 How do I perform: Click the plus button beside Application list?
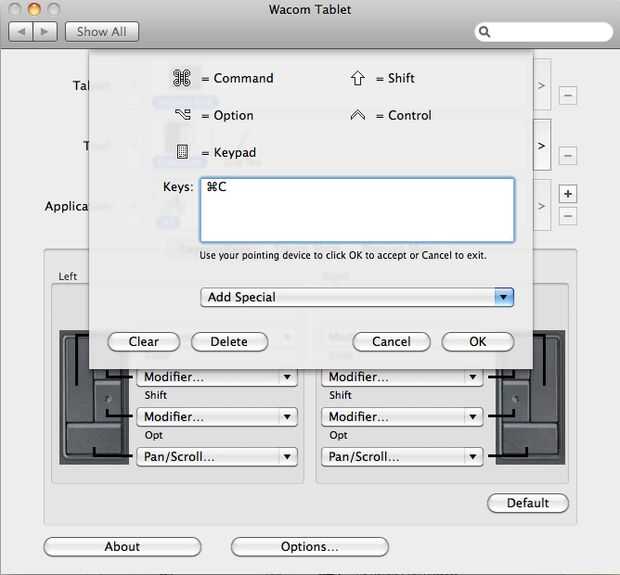567,194
